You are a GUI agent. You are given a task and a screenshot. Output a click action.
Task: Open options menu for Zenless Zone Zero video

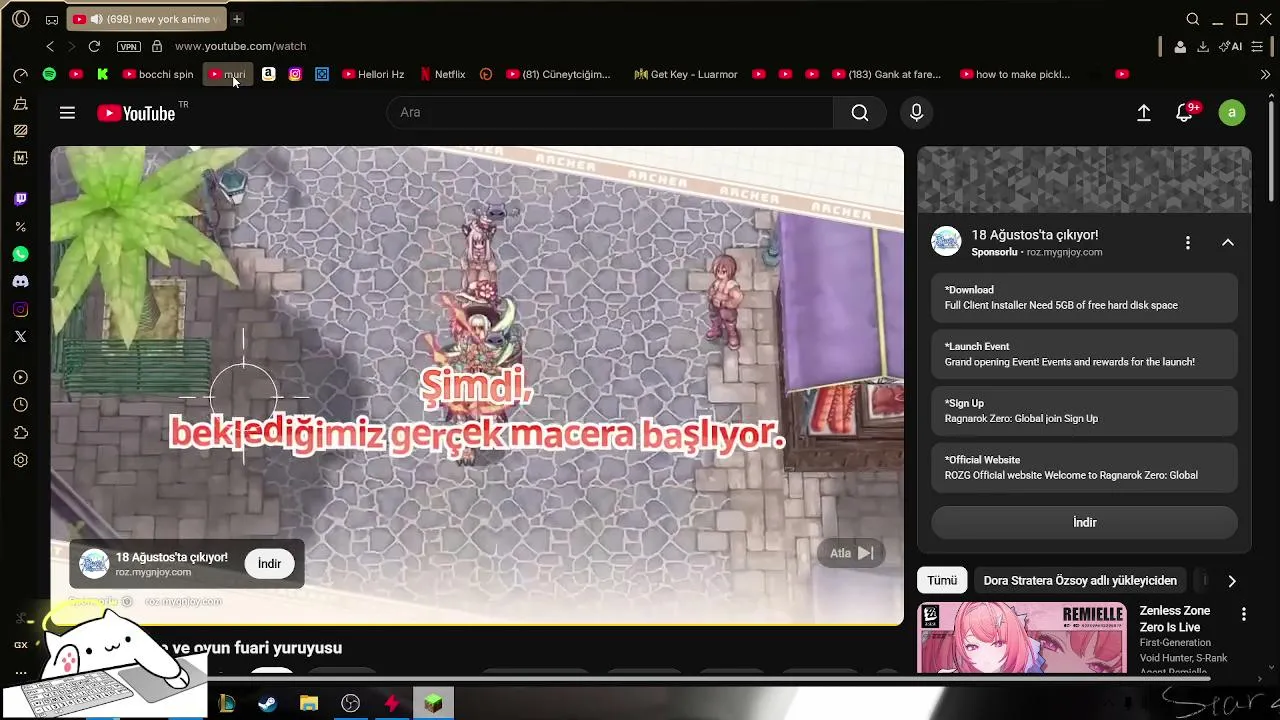click(1243, 614)
